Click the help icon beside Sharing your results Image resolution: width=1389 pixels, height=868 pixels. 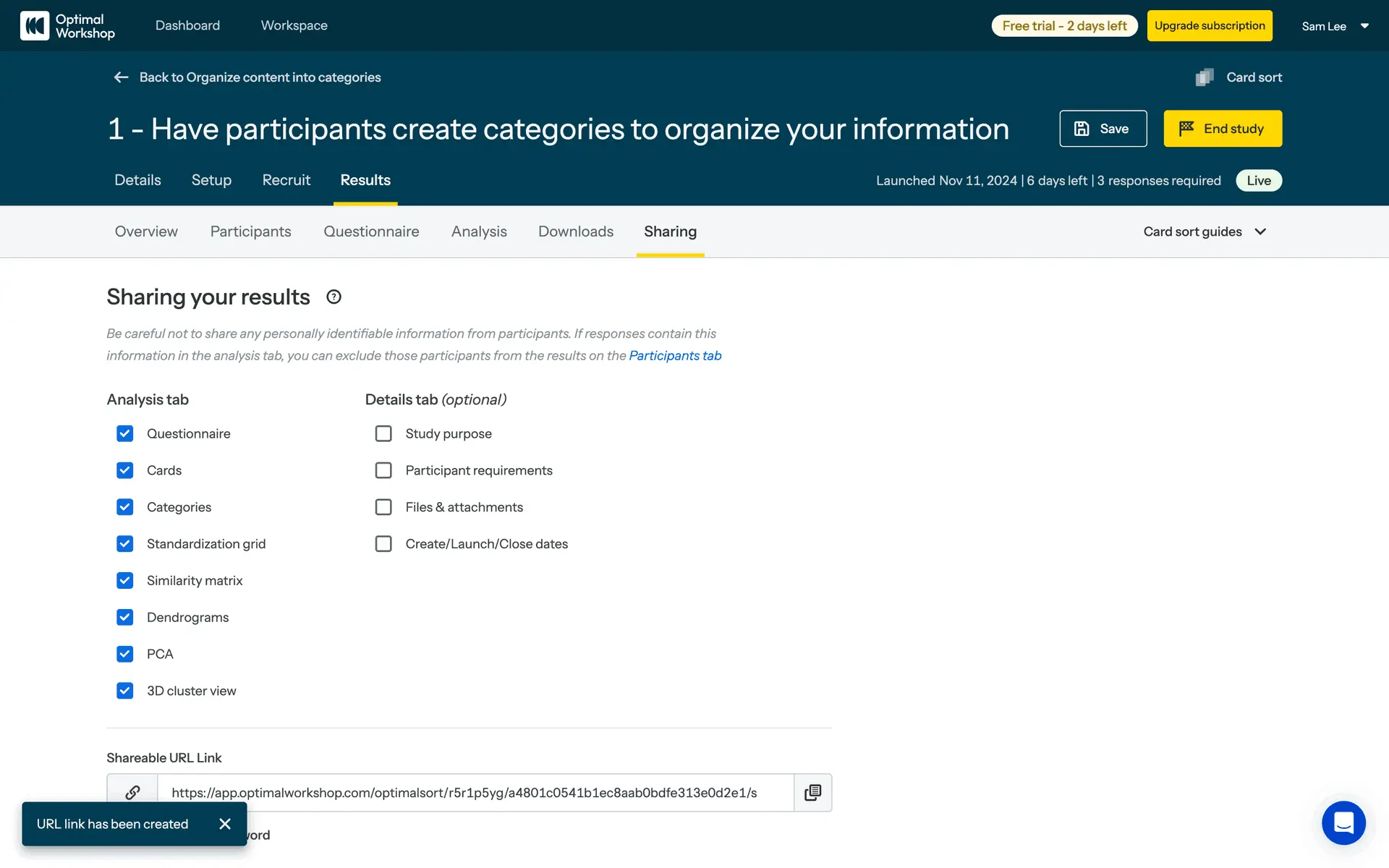pyautogui.click(x=334, y=297)
